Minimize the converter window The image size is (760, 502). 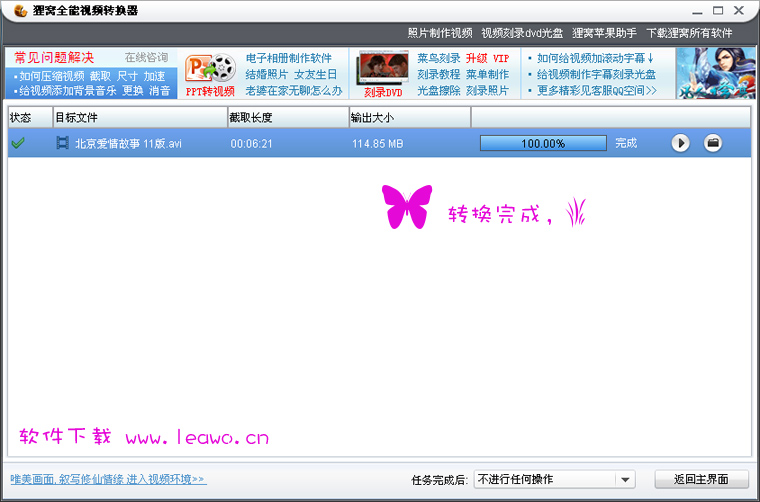697,11
